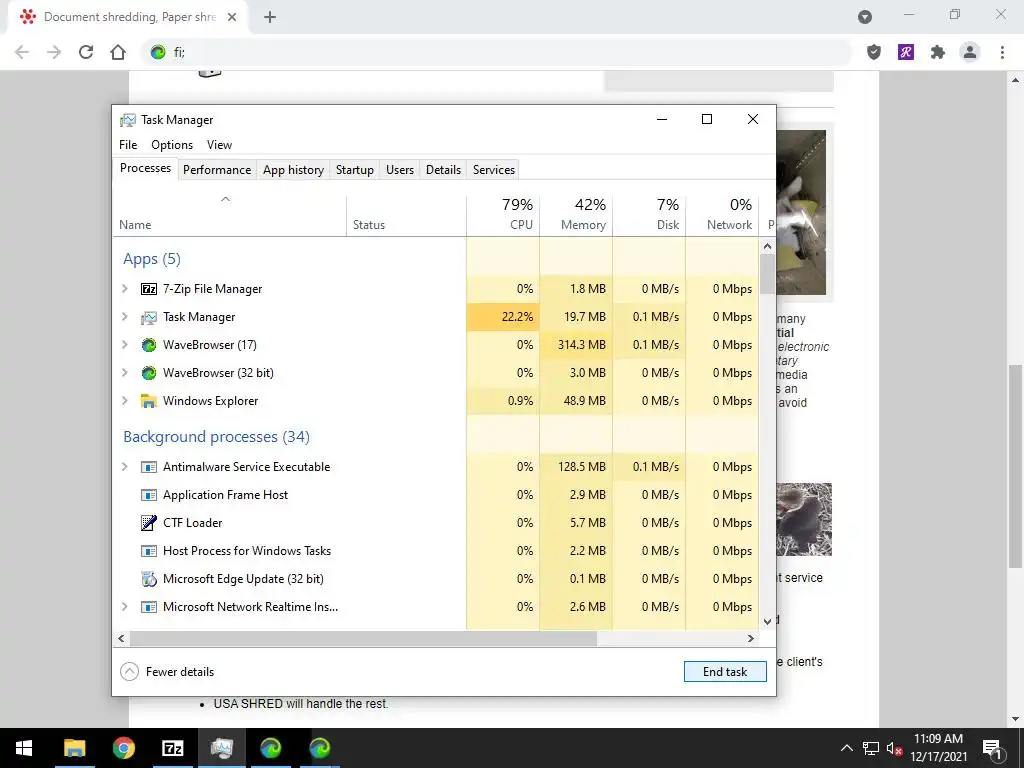Expand the Task Manager process row
The height and width of the screenshot is (768, 1024).
(125, 317)
